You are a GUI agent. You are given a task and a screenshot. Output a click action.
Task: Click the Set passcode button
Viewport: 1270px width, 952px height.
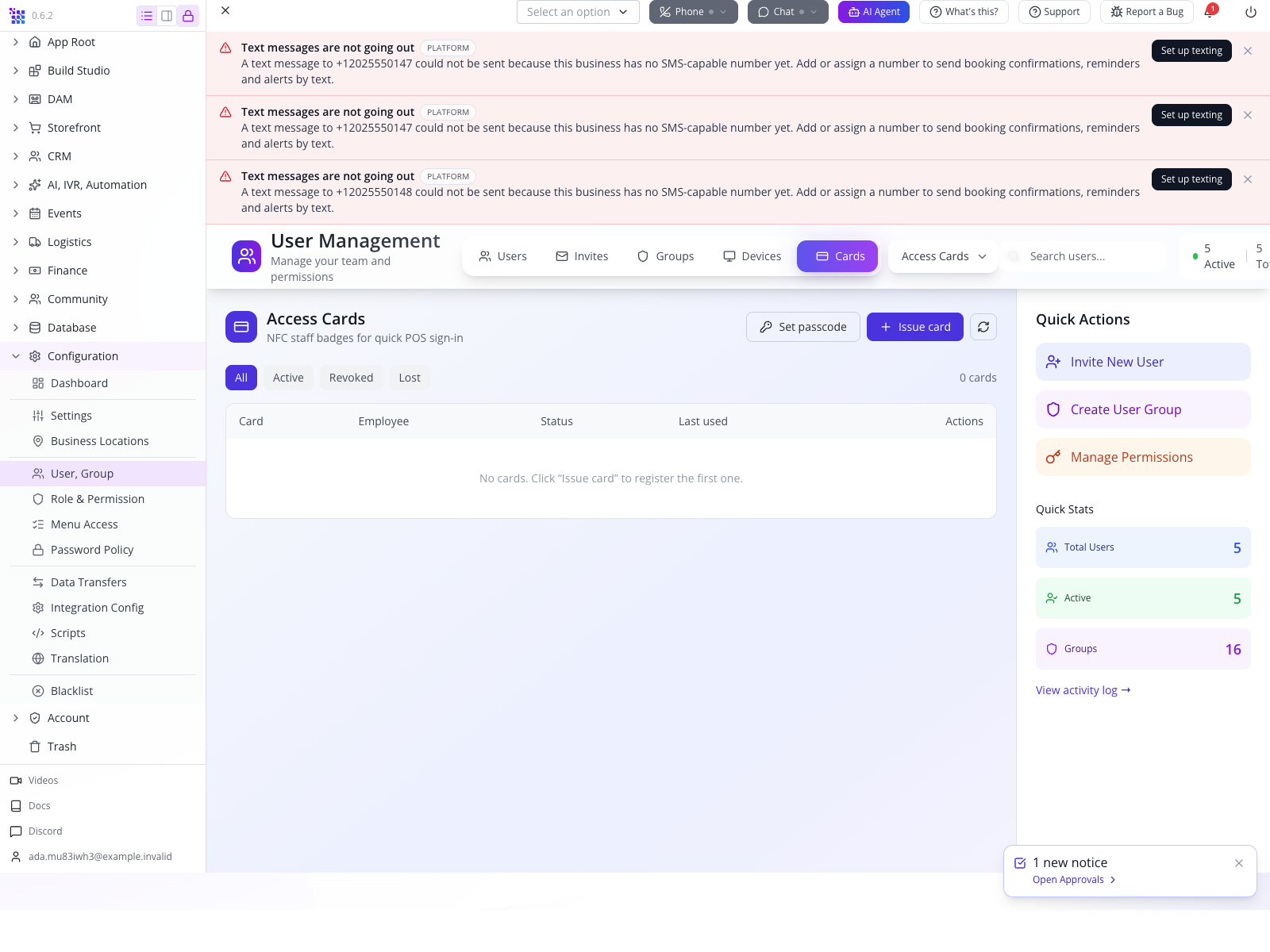point(803,327)
